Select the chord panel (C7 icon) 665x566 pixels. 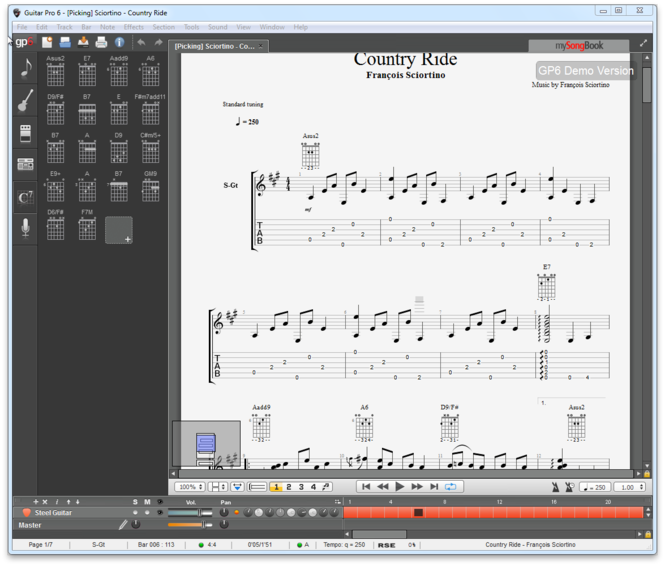click(x=25, y=197)
